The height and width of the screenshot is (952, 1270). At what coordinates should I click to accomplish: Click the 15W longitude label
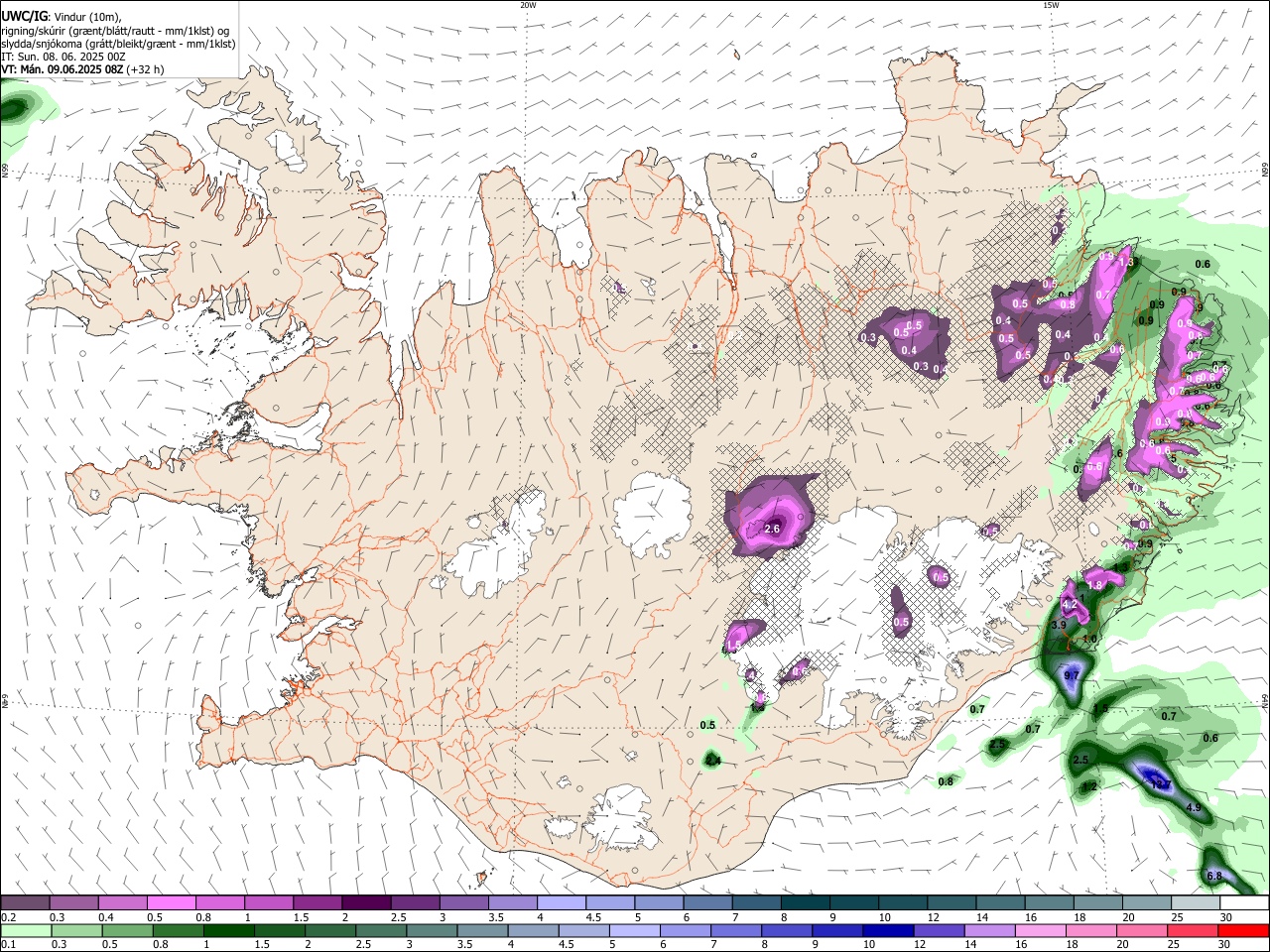pos(1051,5)
